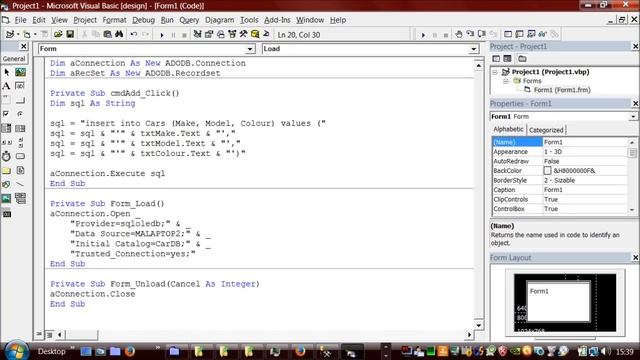Open the Form1 object dropdown in Properties
Viewport: 640px width, 360px height.
[x=633, y=117]
